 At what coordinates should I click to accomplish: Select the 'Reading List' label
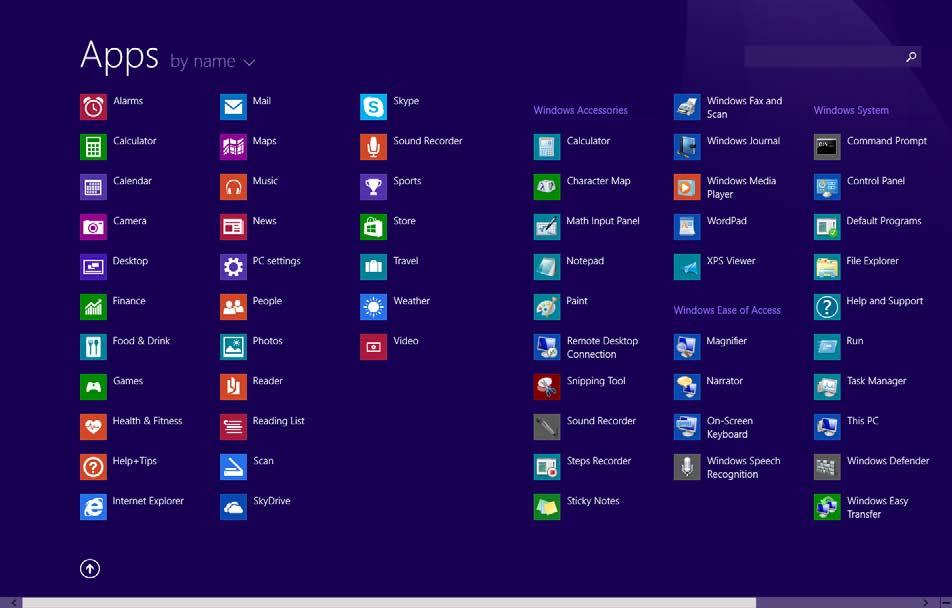(x=279, y=421)
